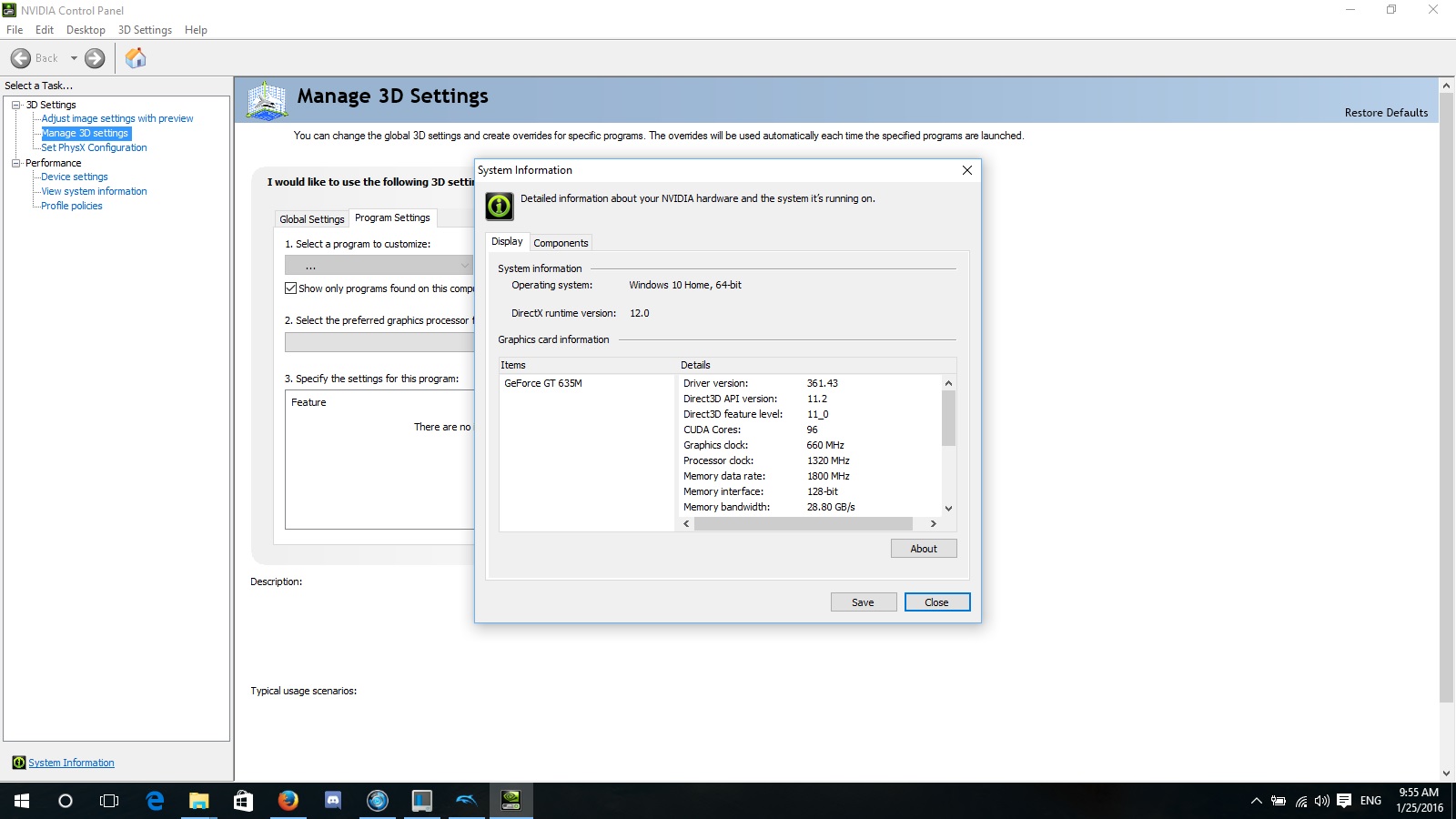Screen dimensions: 1456x819
Task: Switch to the Global Settings tab
Action: [311, 219]
